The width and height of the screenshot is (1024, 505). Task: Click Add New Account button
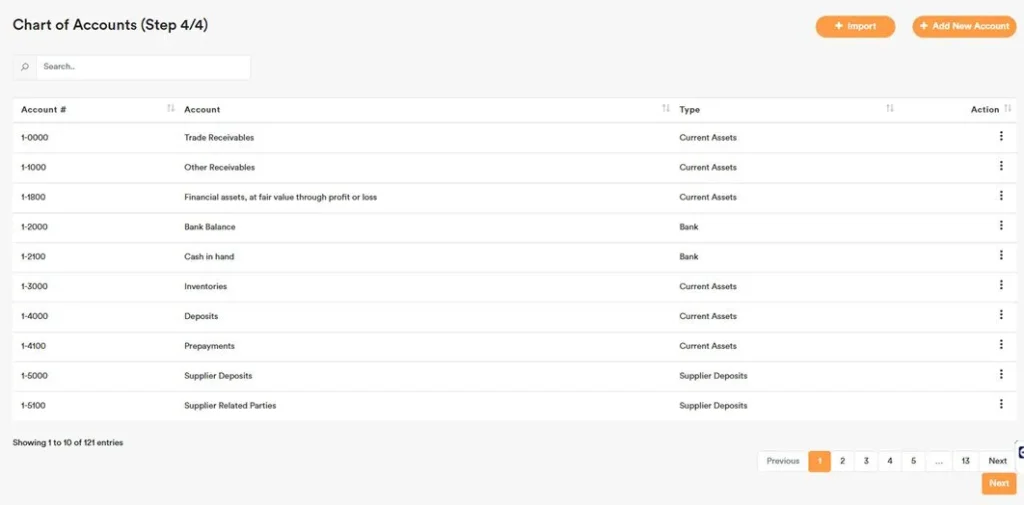(964, 26)
